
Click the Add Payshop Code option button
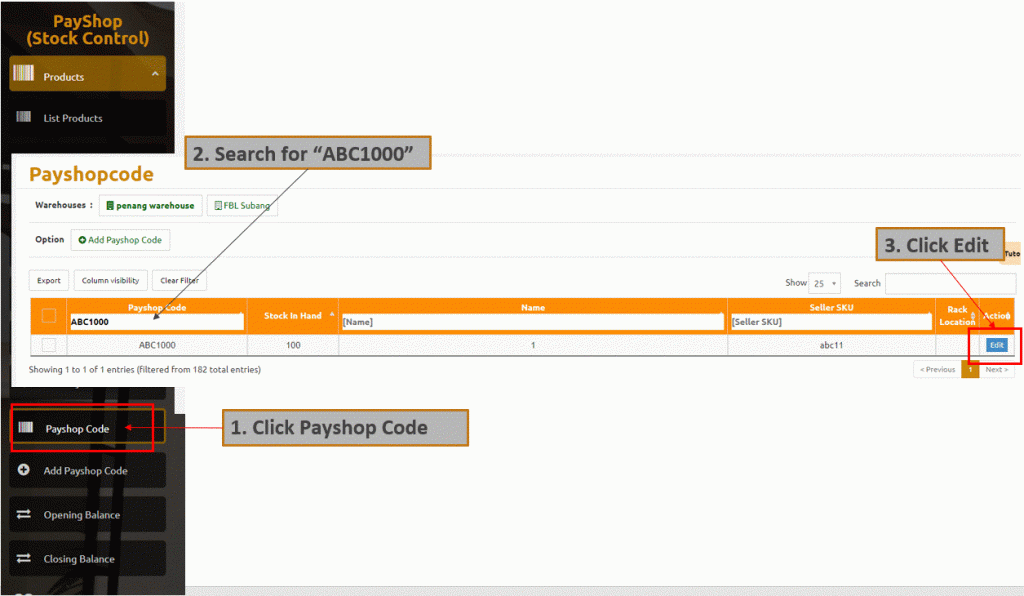120,240
